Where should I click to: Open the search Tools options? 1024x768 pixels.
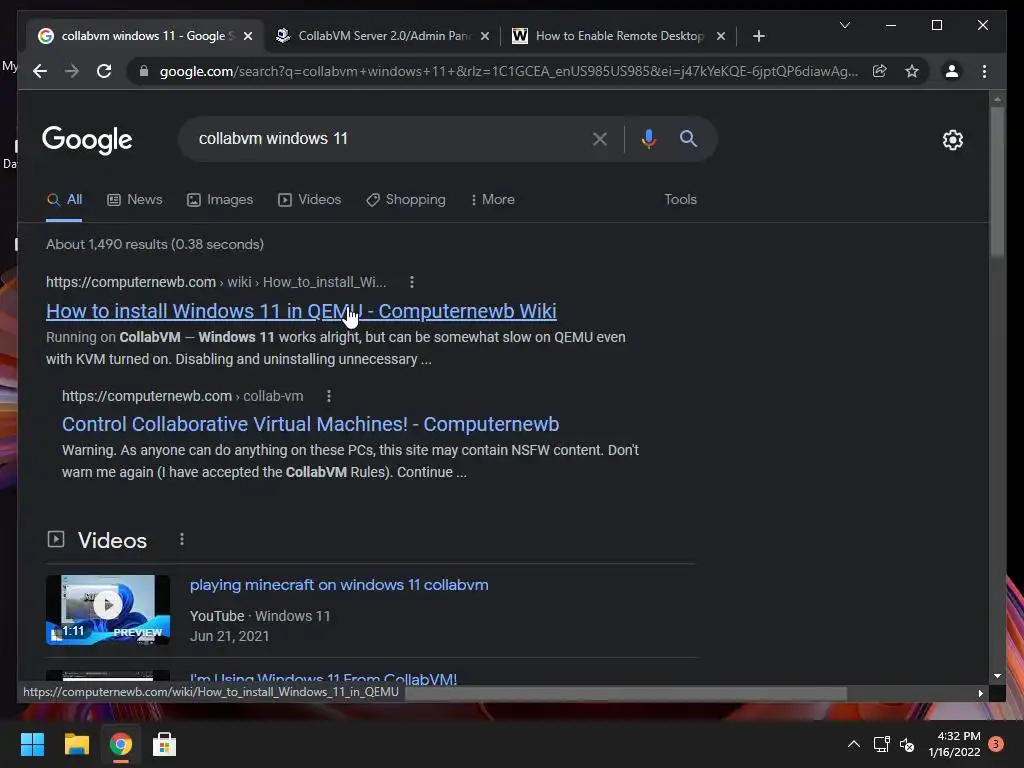[x=680, y=200]
